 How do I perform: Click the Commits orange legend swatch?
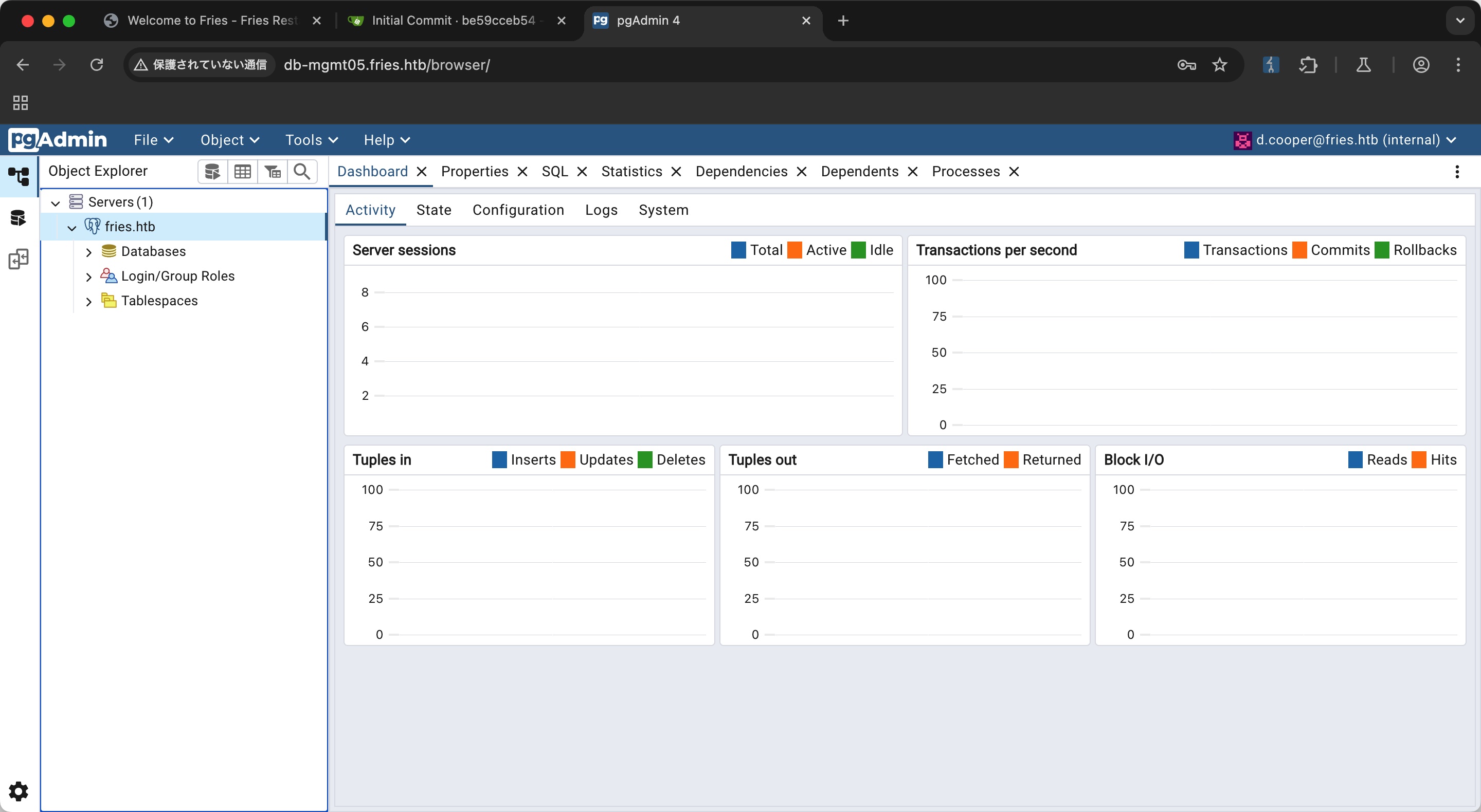(1299, 250)
